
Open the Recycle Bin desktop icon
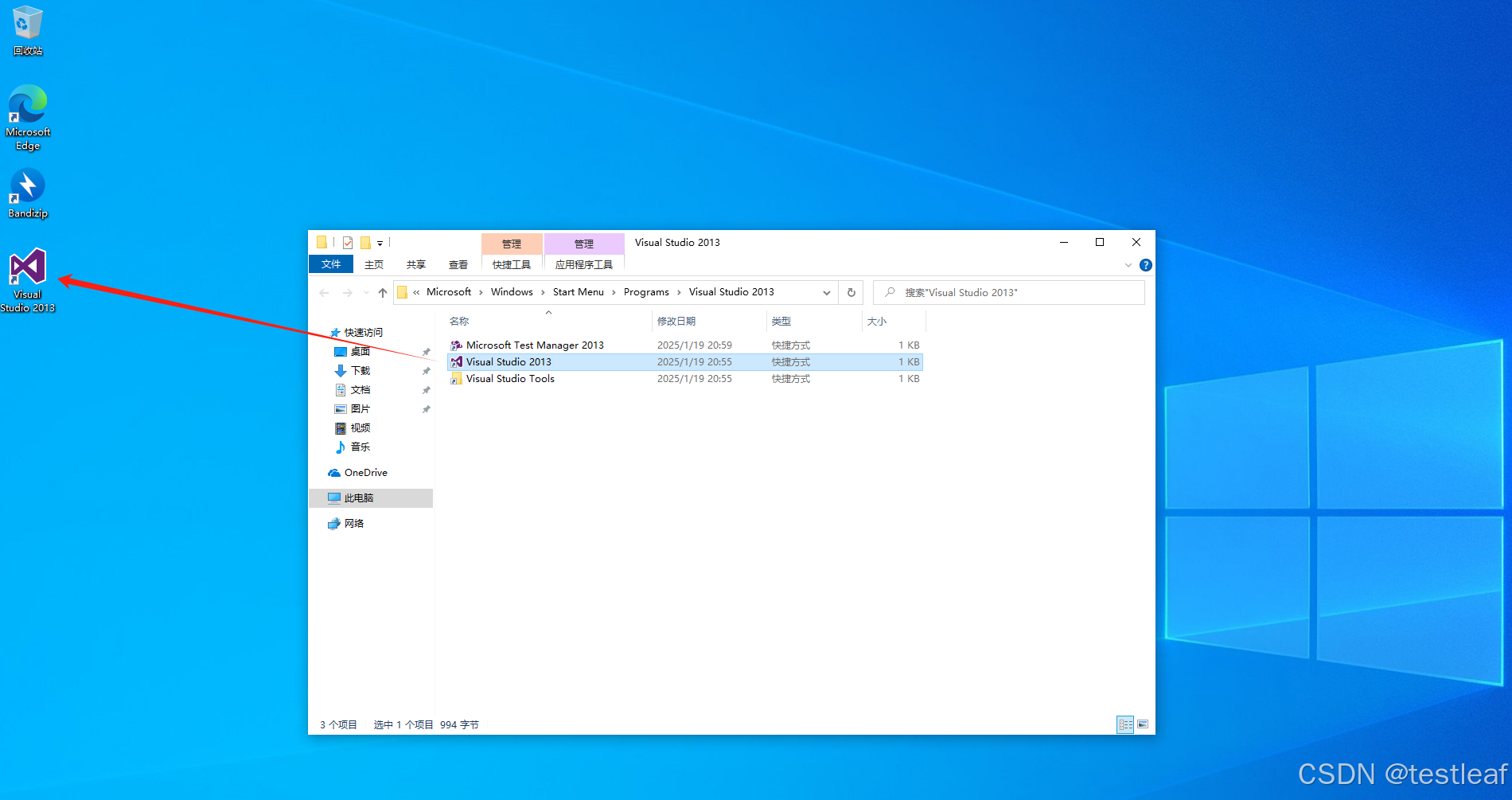pyautogui.click(x=28, y=31)
